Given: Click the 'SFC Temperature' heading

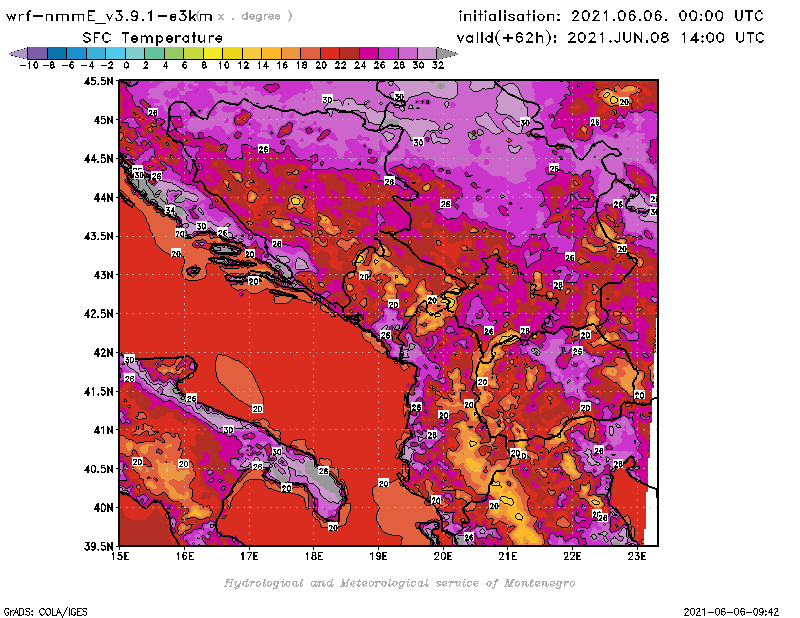Looking at the screenshot, I should (153, 38).
